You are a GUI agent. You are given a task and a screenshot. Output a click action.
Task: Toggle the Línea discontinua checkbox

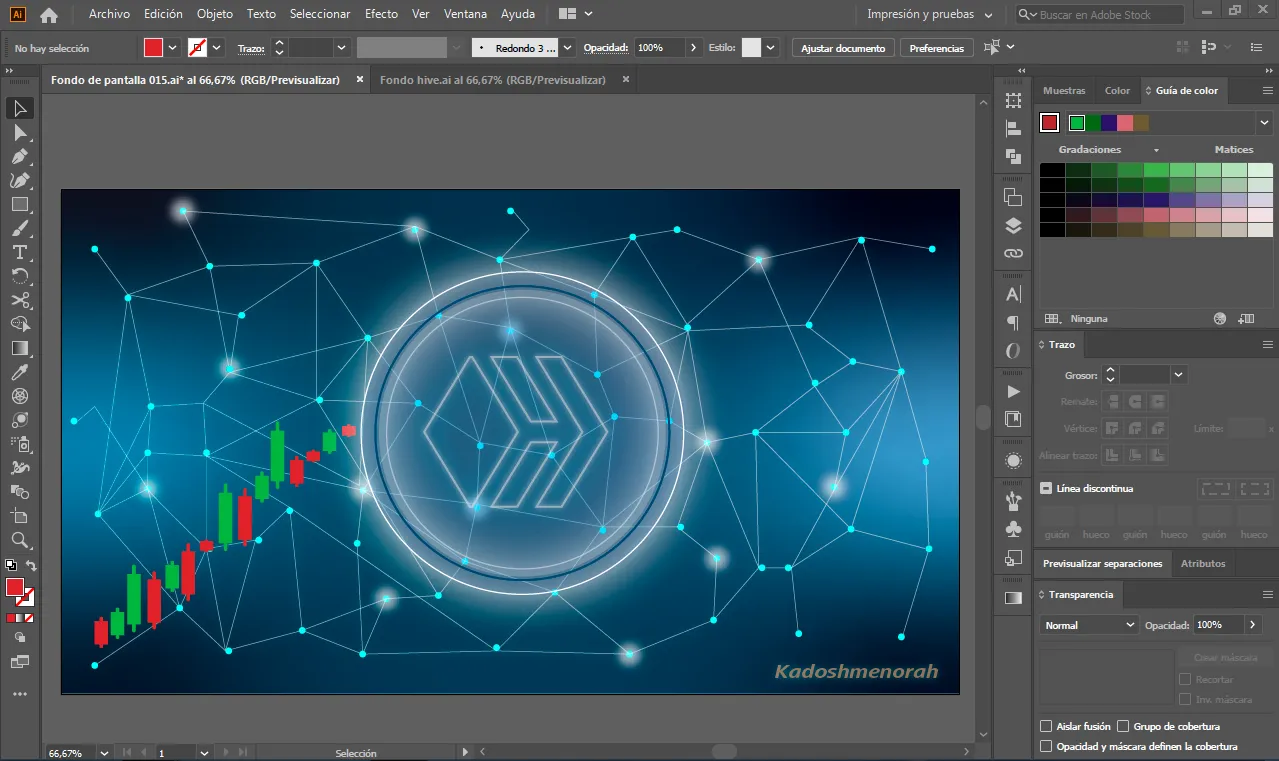point(1046,489)
